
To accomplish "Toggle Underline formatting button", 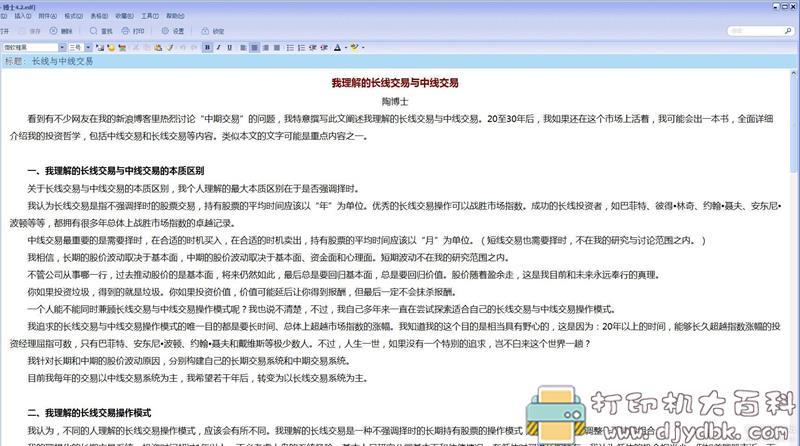I will 230,47.
